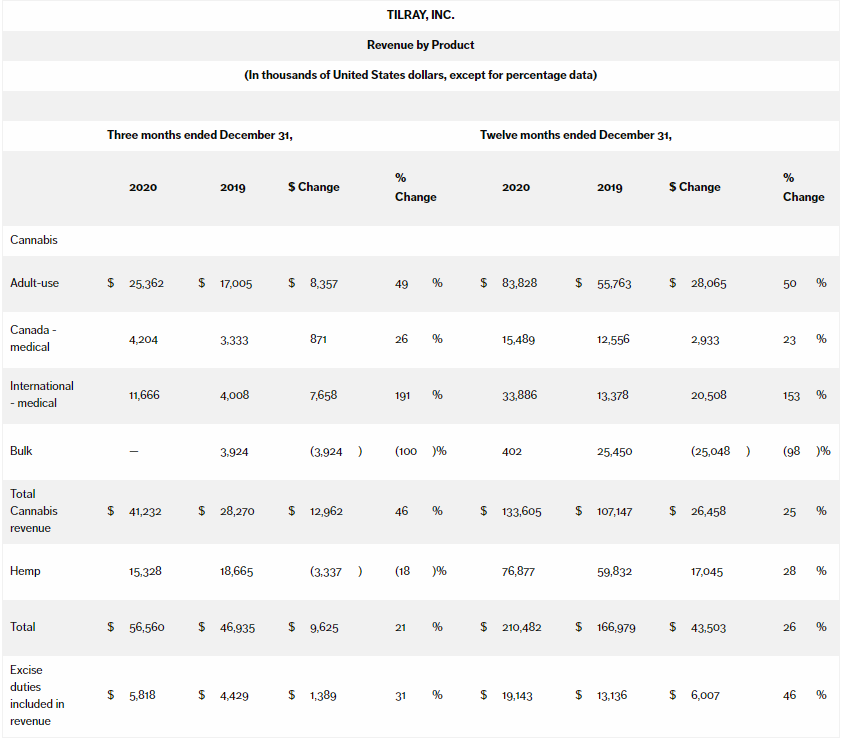Click the 'International - medical' row label
This screenshot has width=844, height=742.
(x=42, y=394)
